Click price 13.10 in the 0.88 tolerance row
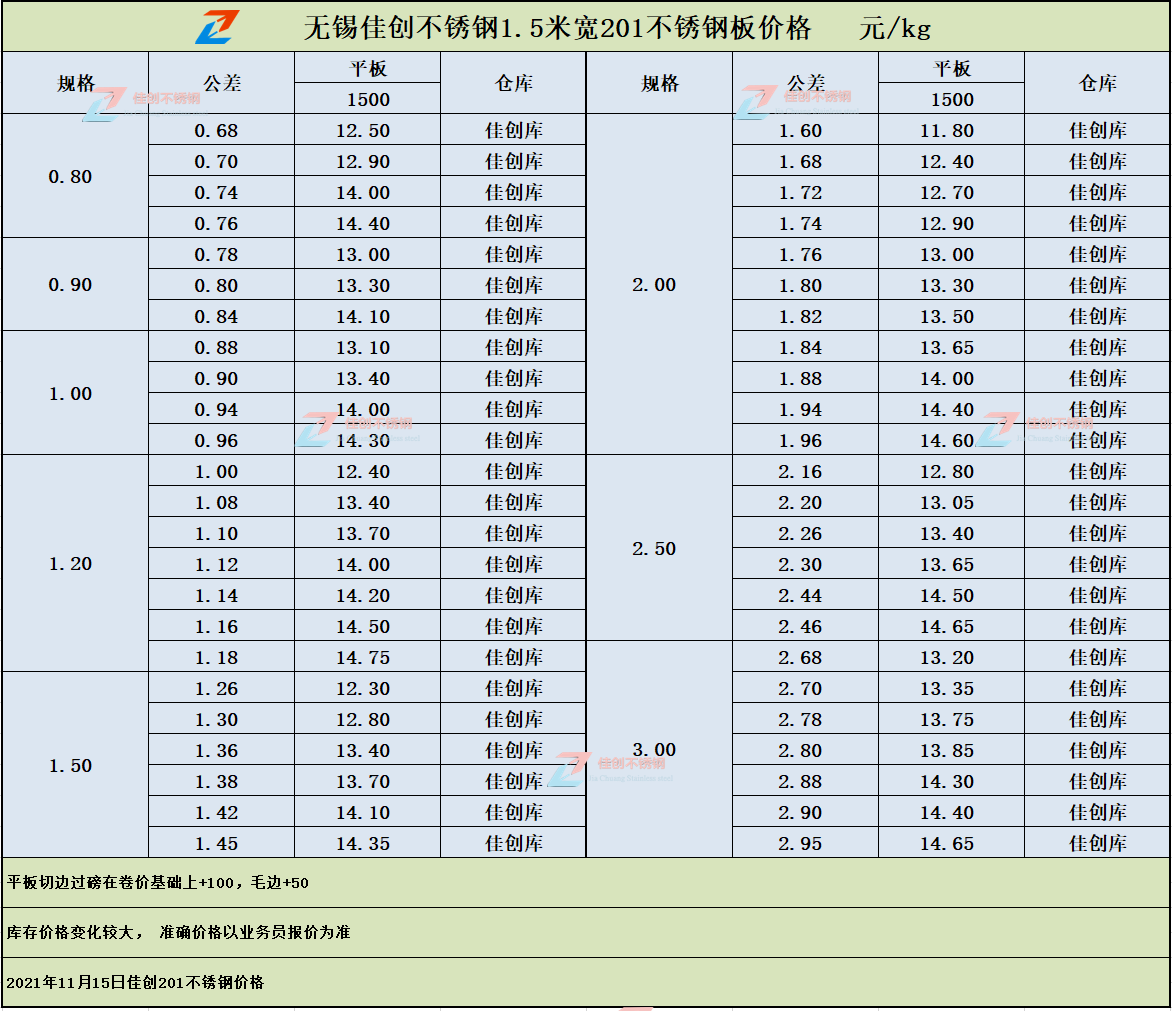 click(363, 348)
